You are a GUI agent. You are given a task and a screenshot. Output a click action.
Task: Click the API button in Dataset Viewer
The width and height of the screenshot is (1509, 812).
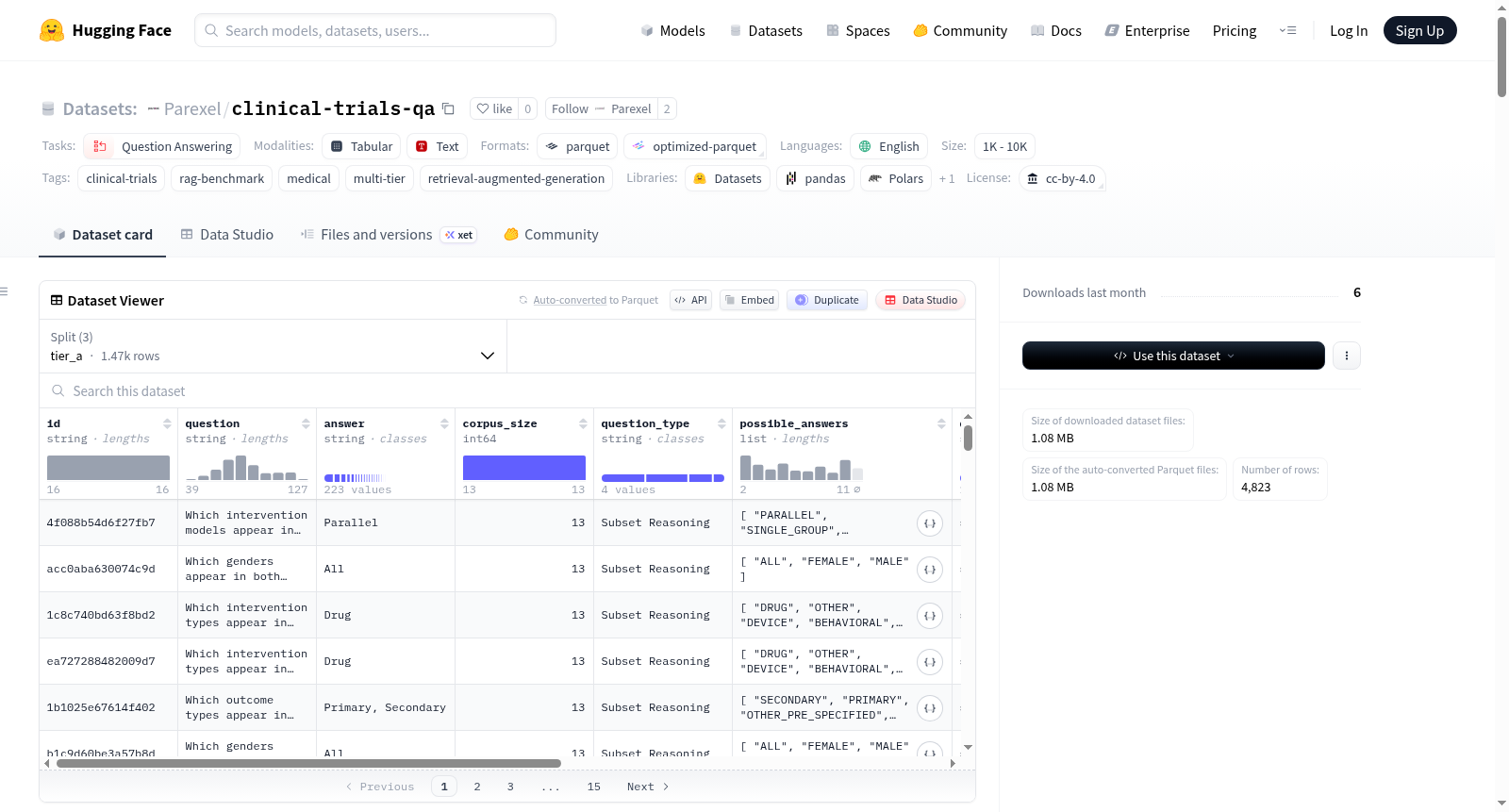coord(690,300)
